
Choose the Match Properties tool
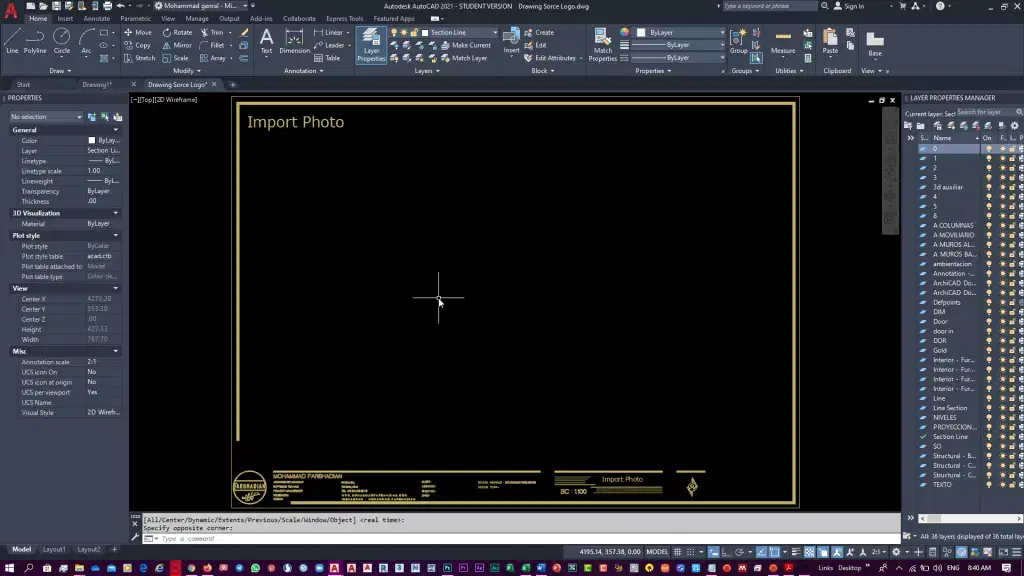tap(603, 42)
